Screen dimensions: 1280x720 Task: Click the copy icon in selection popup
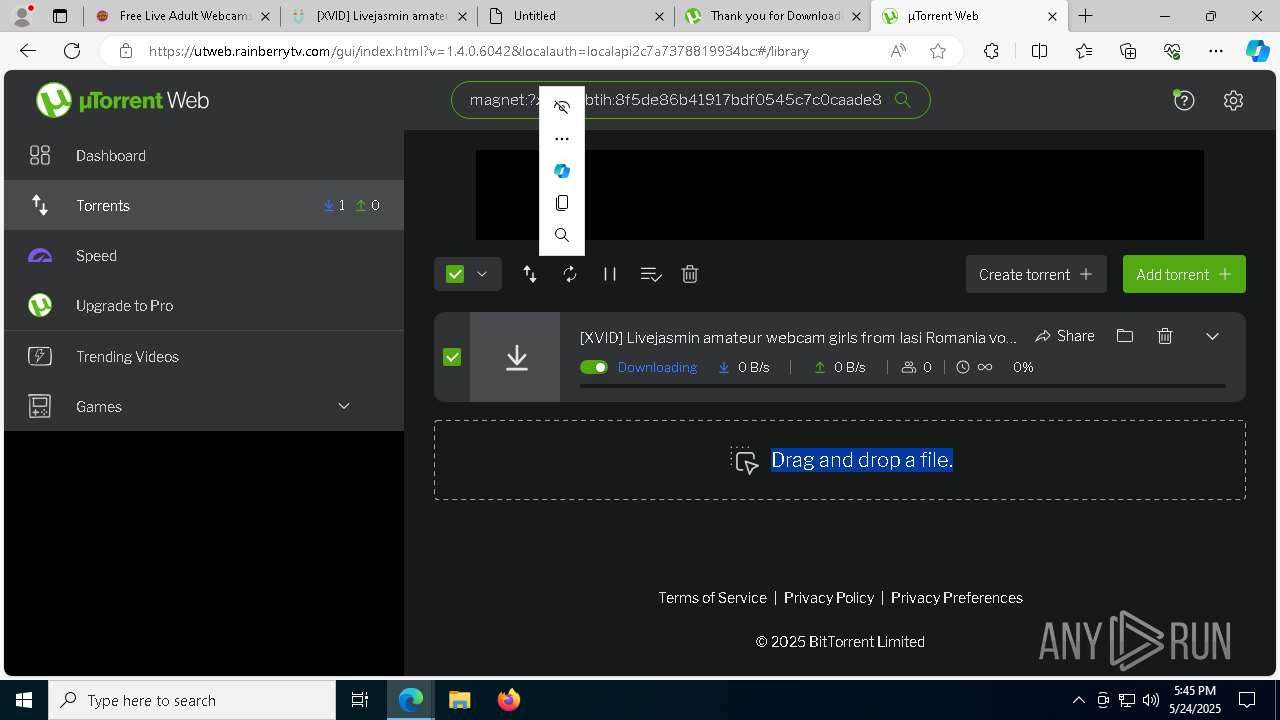[562, 203]
